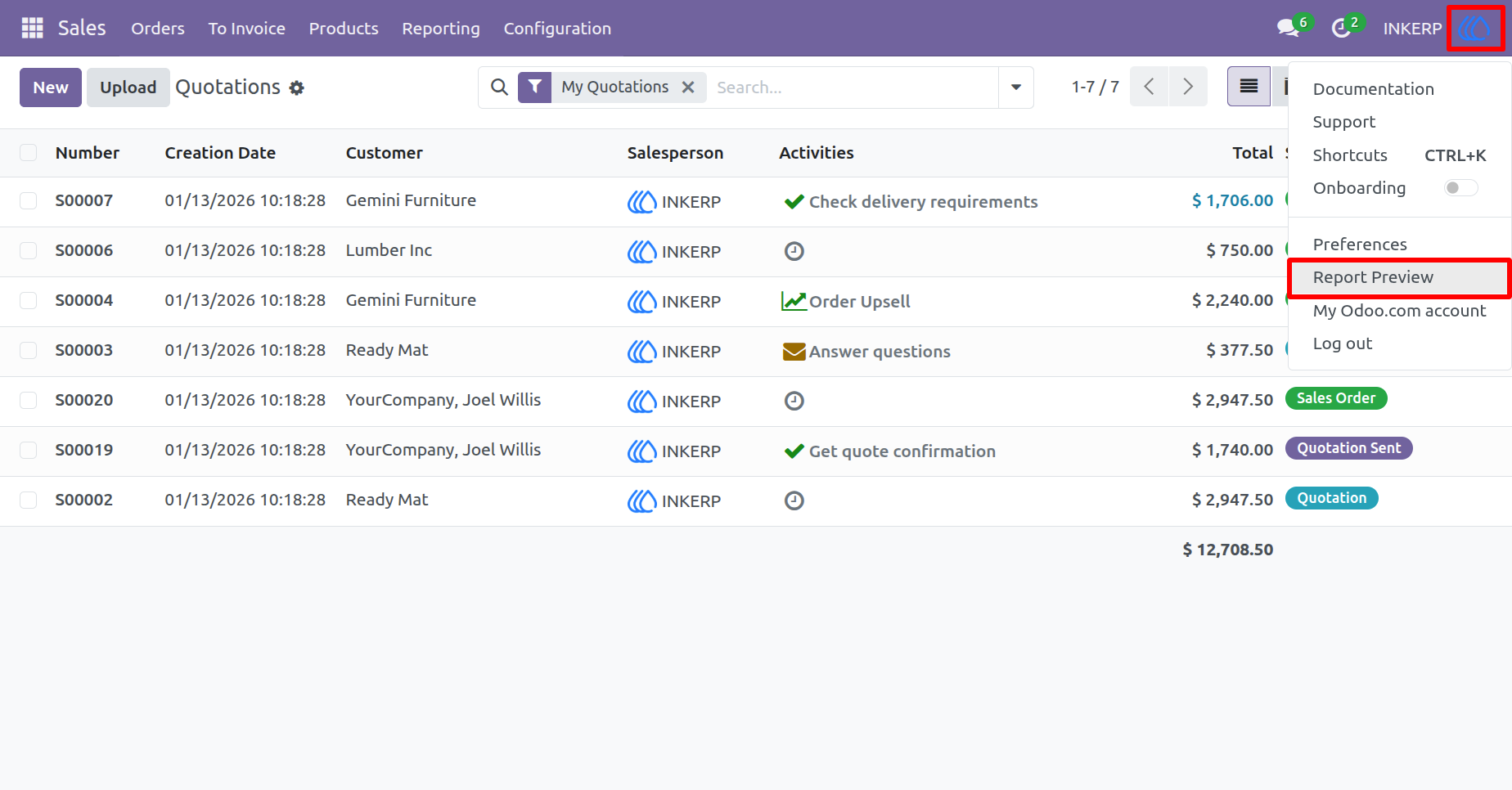
Task: Click the clock activity icon for S00006
Action: tap(794, 251)
